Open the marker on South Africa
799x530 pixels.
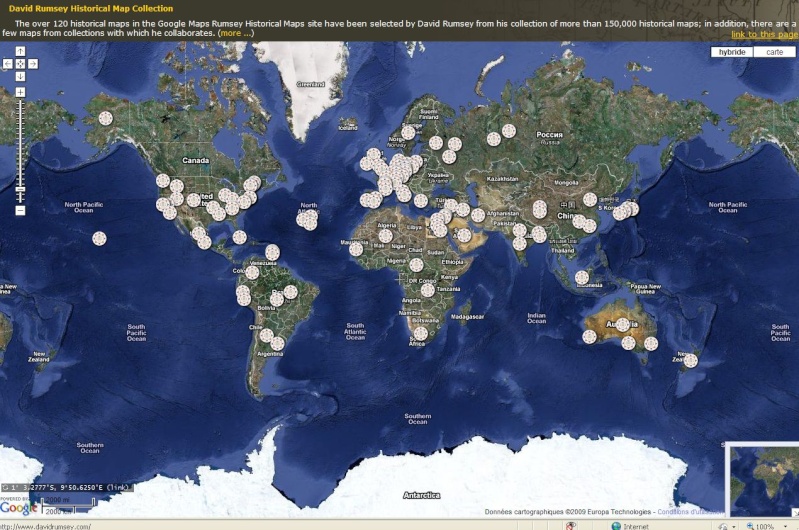point(420,334)
